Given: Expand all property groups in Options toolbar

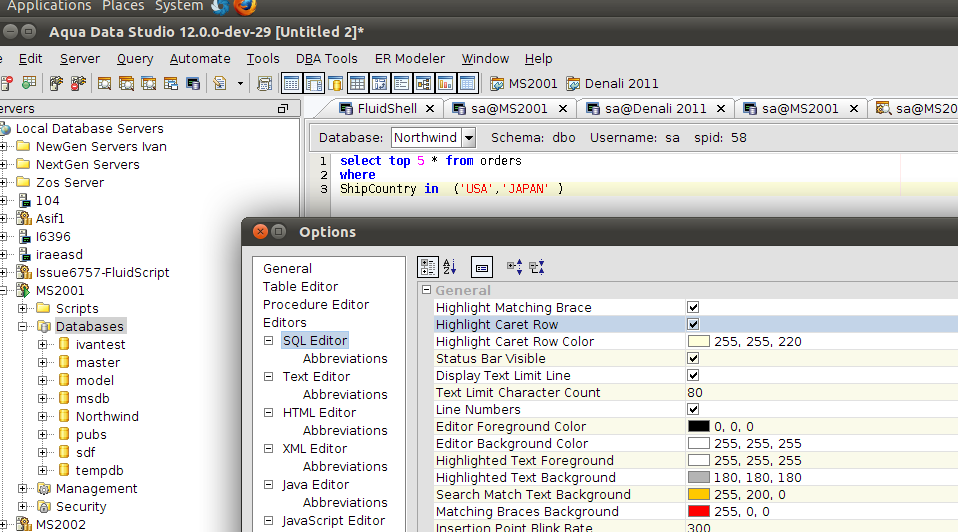Looking at the screenshot, I should pos(514,267).
